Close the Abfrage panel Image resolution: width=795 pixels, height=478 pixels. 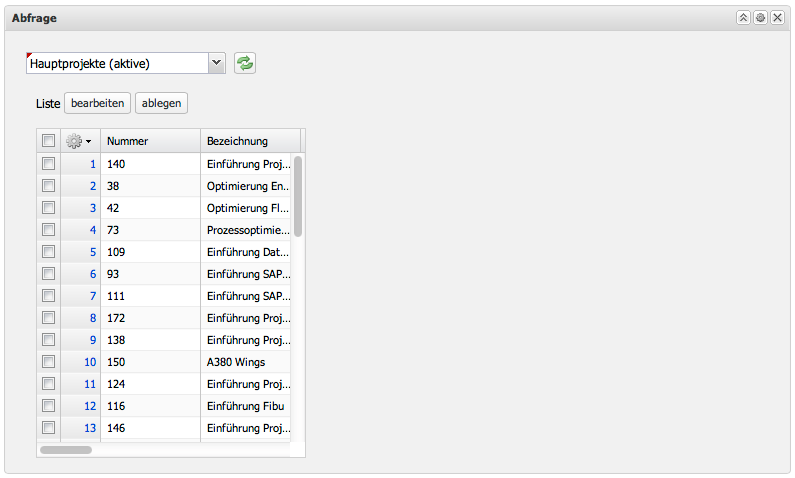pos(777,17)
